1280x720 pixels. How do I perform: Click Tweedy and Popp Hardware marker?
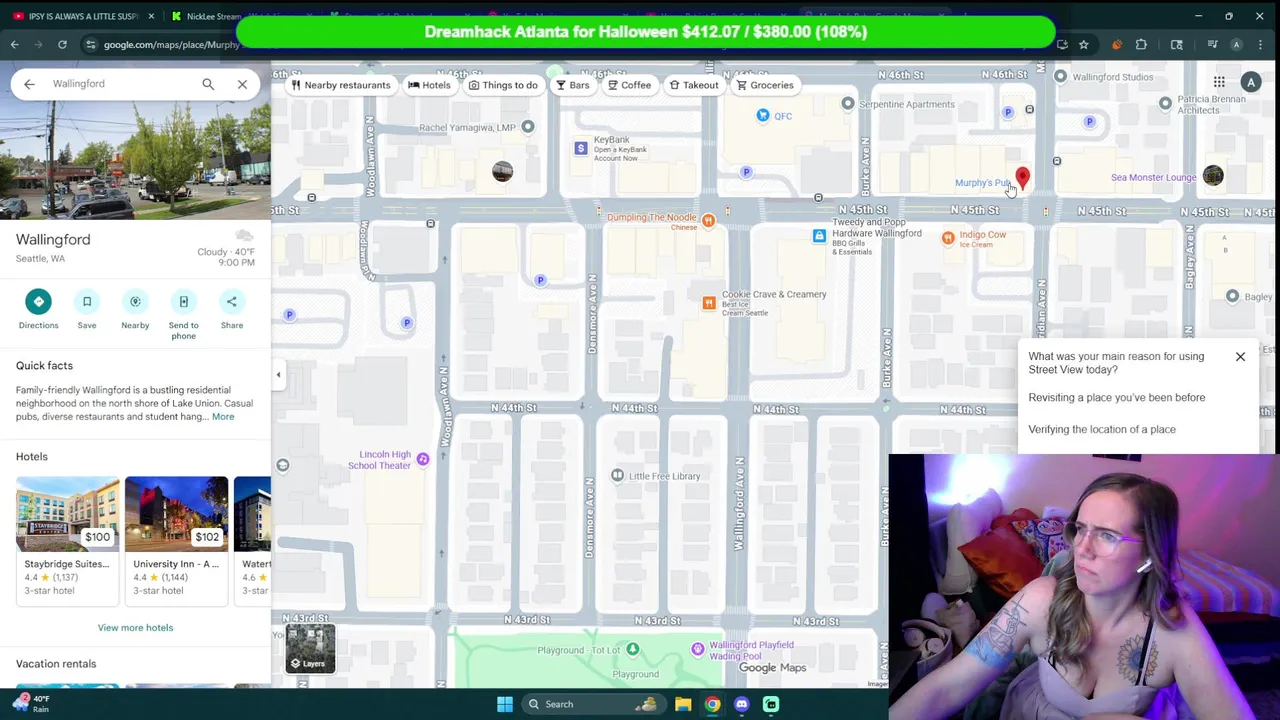click(819, 236)
